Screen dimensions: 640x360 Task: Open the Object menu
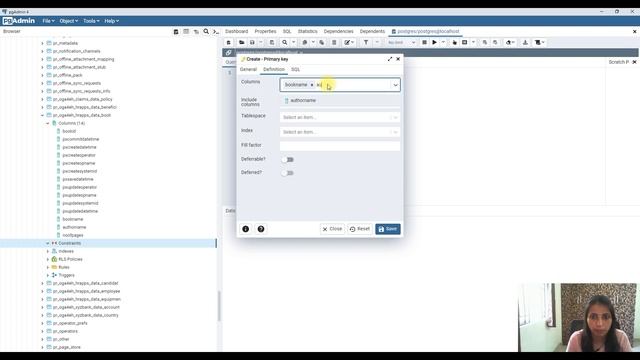click(69, 21)
